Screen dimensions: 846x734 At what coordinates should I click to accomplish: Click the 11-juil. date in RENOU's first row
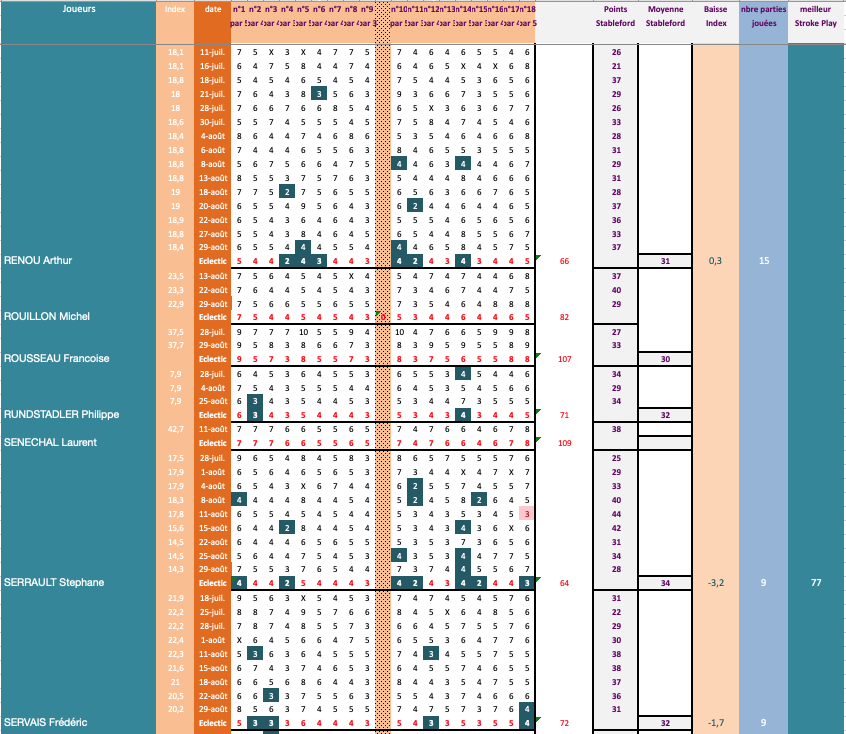(213, 52)
